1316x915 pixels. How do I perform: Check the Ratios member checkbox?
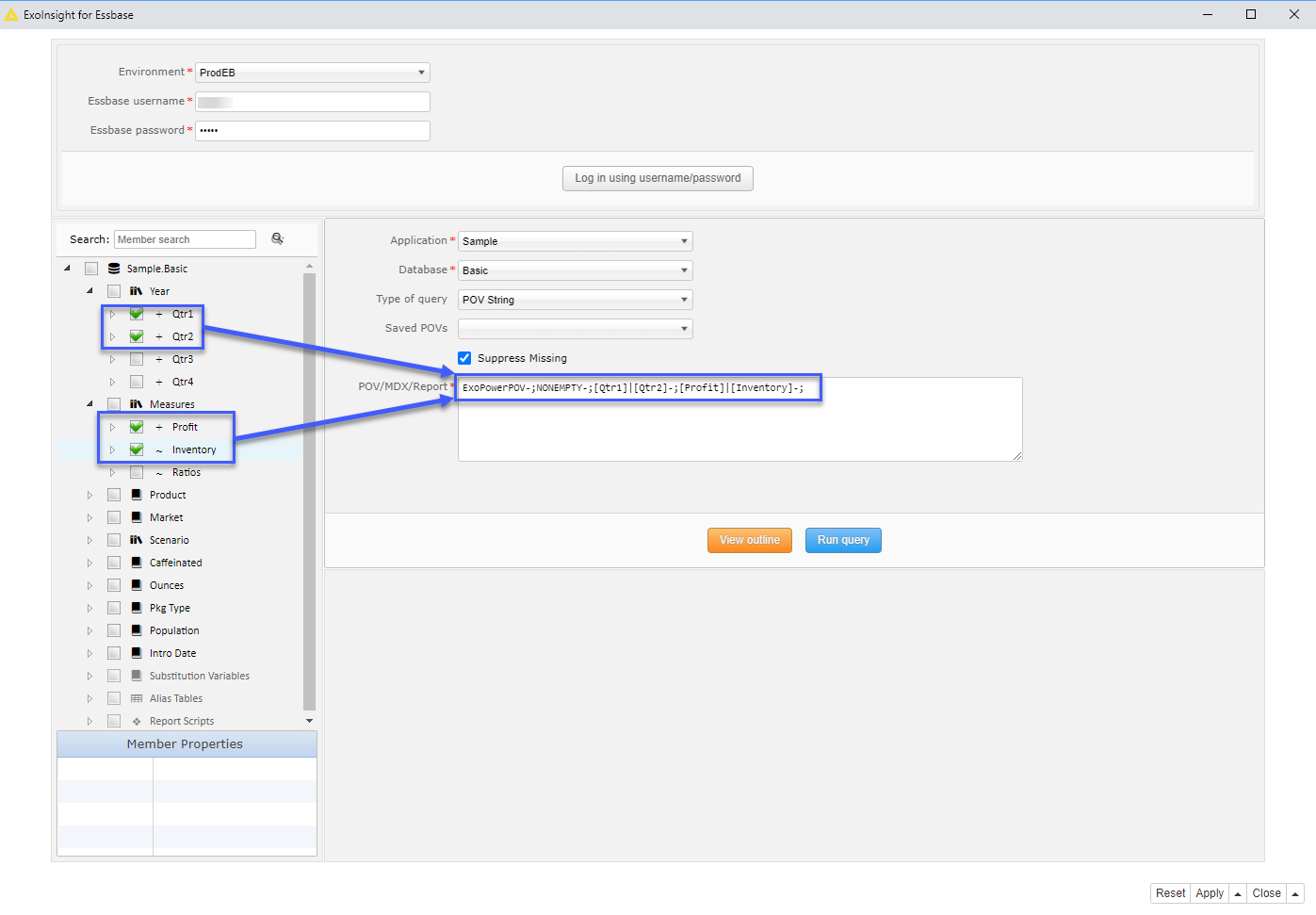[x=137, y=472]
